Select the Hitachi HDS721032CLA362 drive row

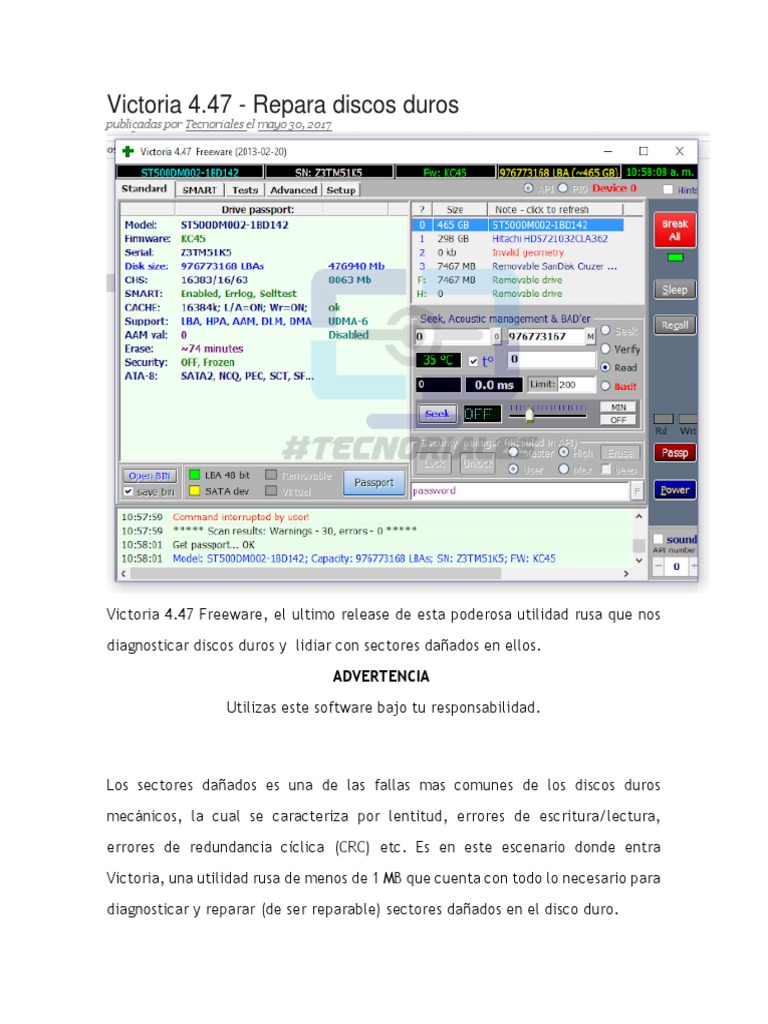(x=517, y=238)
